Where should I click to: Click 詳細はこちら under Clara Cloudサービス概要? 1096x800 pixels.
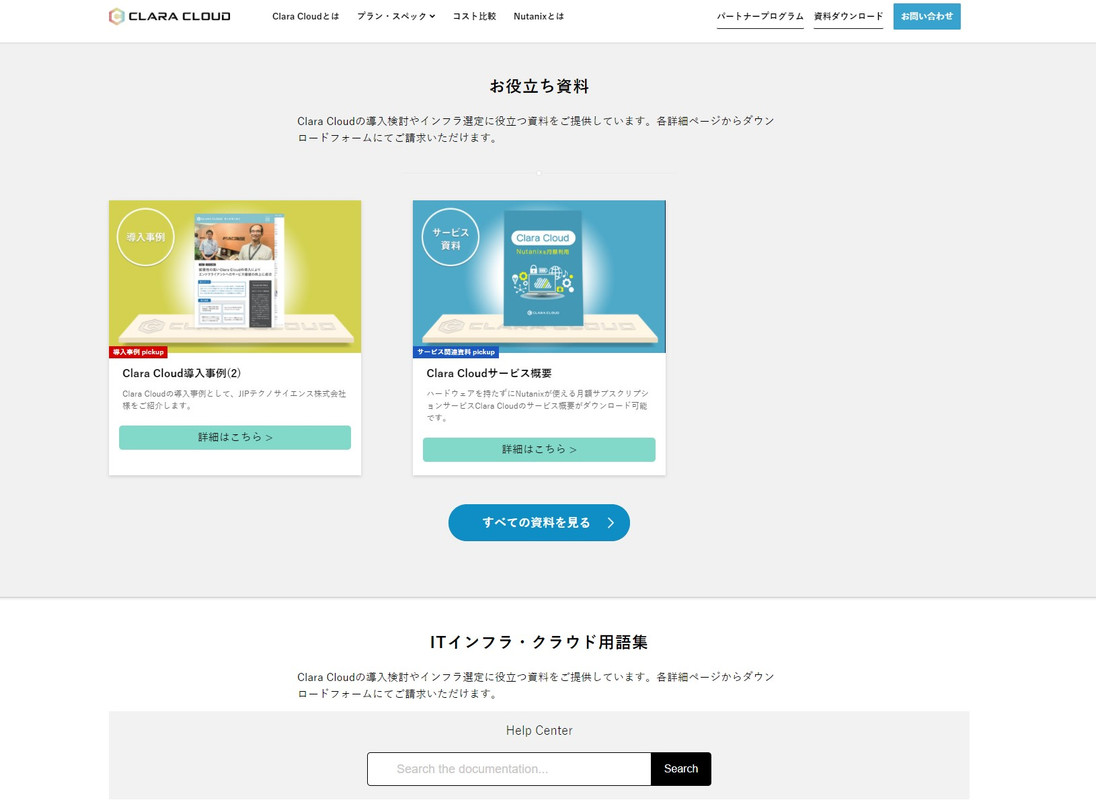[539, 449]
